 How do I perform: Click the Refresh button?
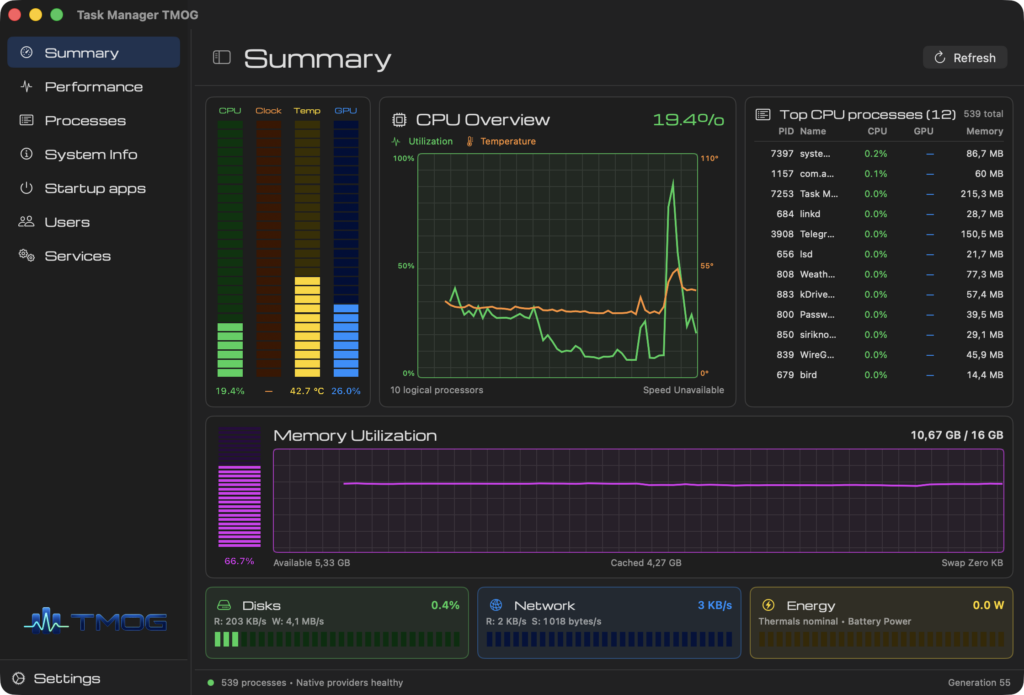click(x=965, y=57)
